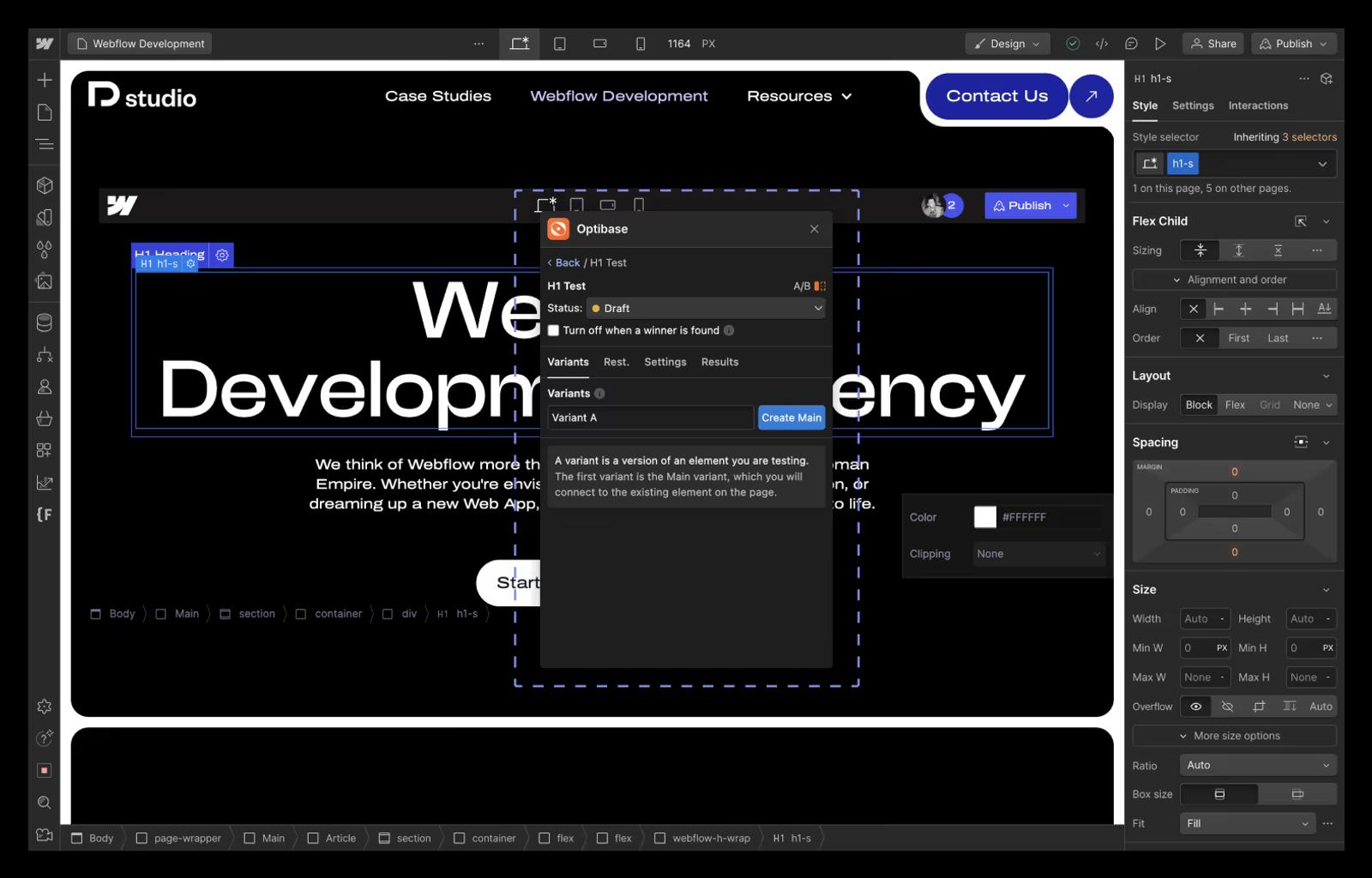Enable Turn off when a winner is found
The width and height of the screenshot is (1372, 878).
click(x=553, y=330)
